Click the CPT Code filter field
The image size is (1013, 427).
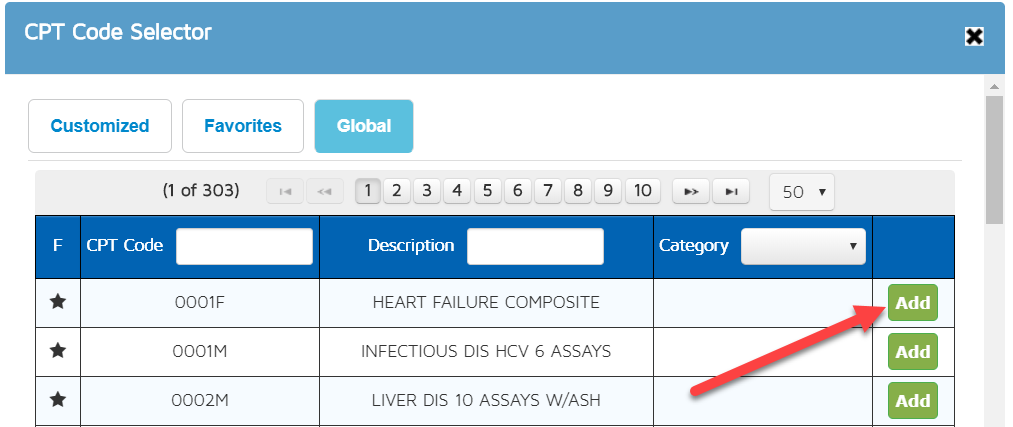pos(244,246)
